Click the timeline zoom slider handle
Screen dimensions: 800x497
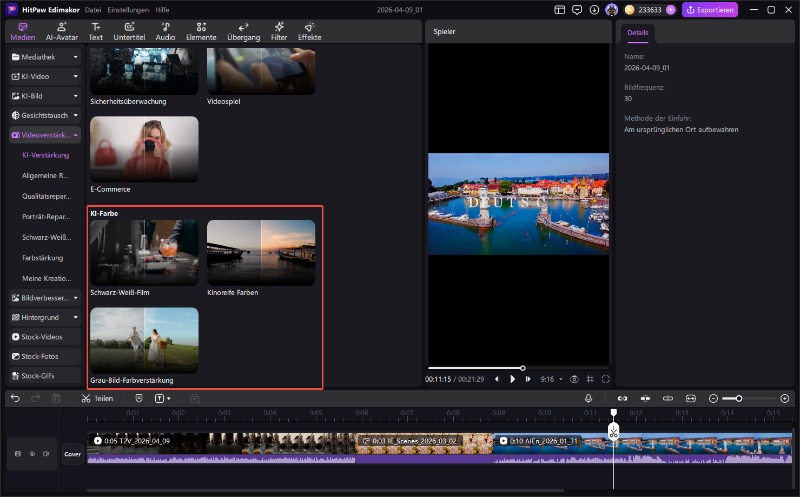click(739, 398)
